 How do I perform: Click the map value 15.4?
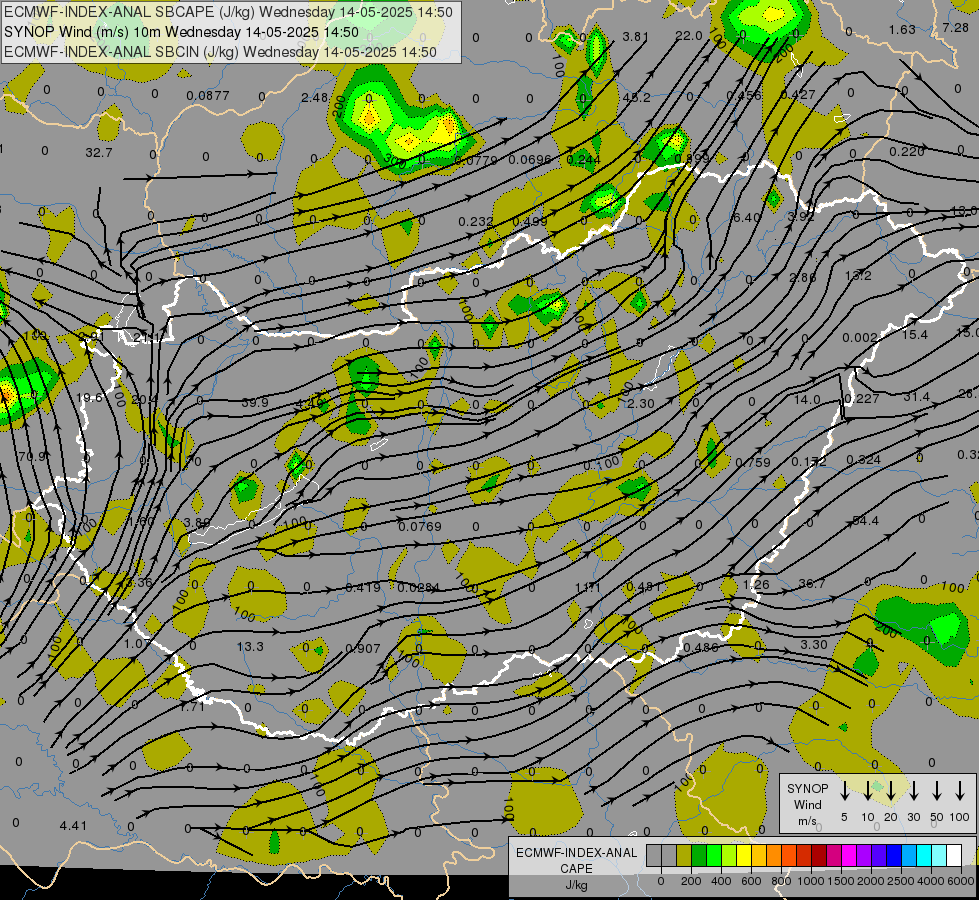click(914, 335)
